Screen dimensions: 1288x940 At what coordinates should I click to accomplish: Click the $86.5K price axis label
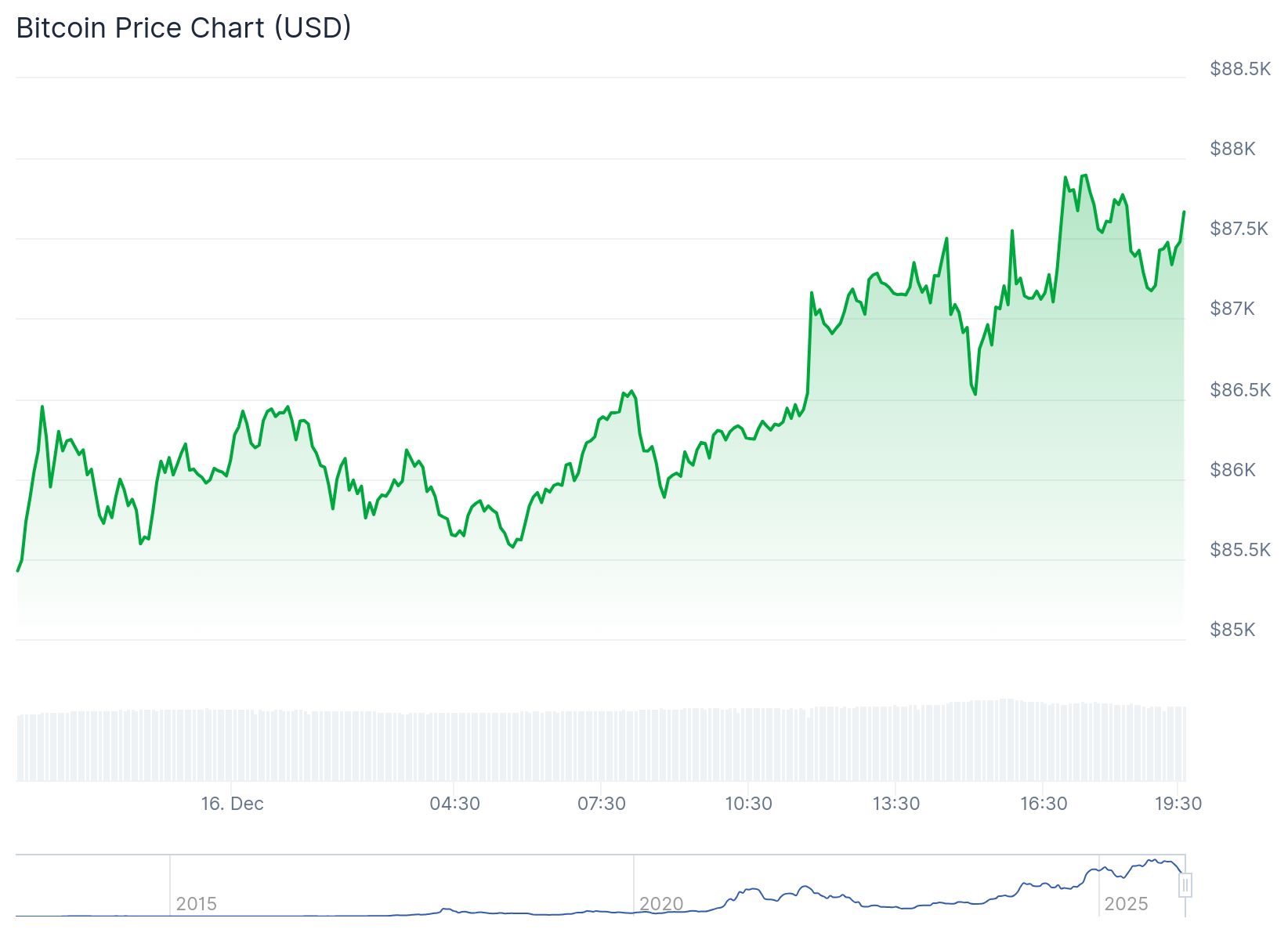(1240, 390)
